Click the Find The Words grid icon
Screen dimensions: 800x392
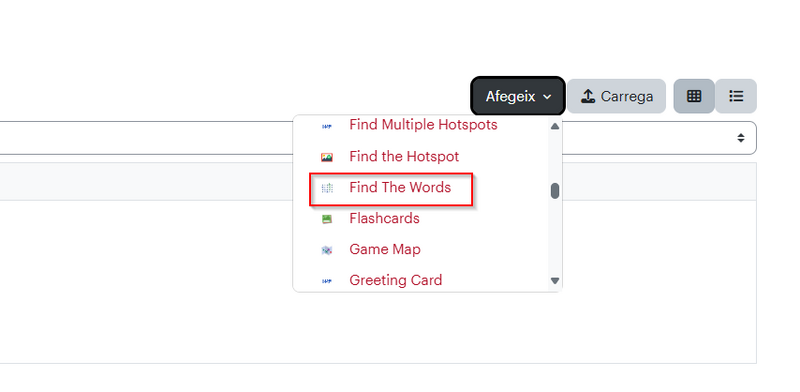pos(327,188)
